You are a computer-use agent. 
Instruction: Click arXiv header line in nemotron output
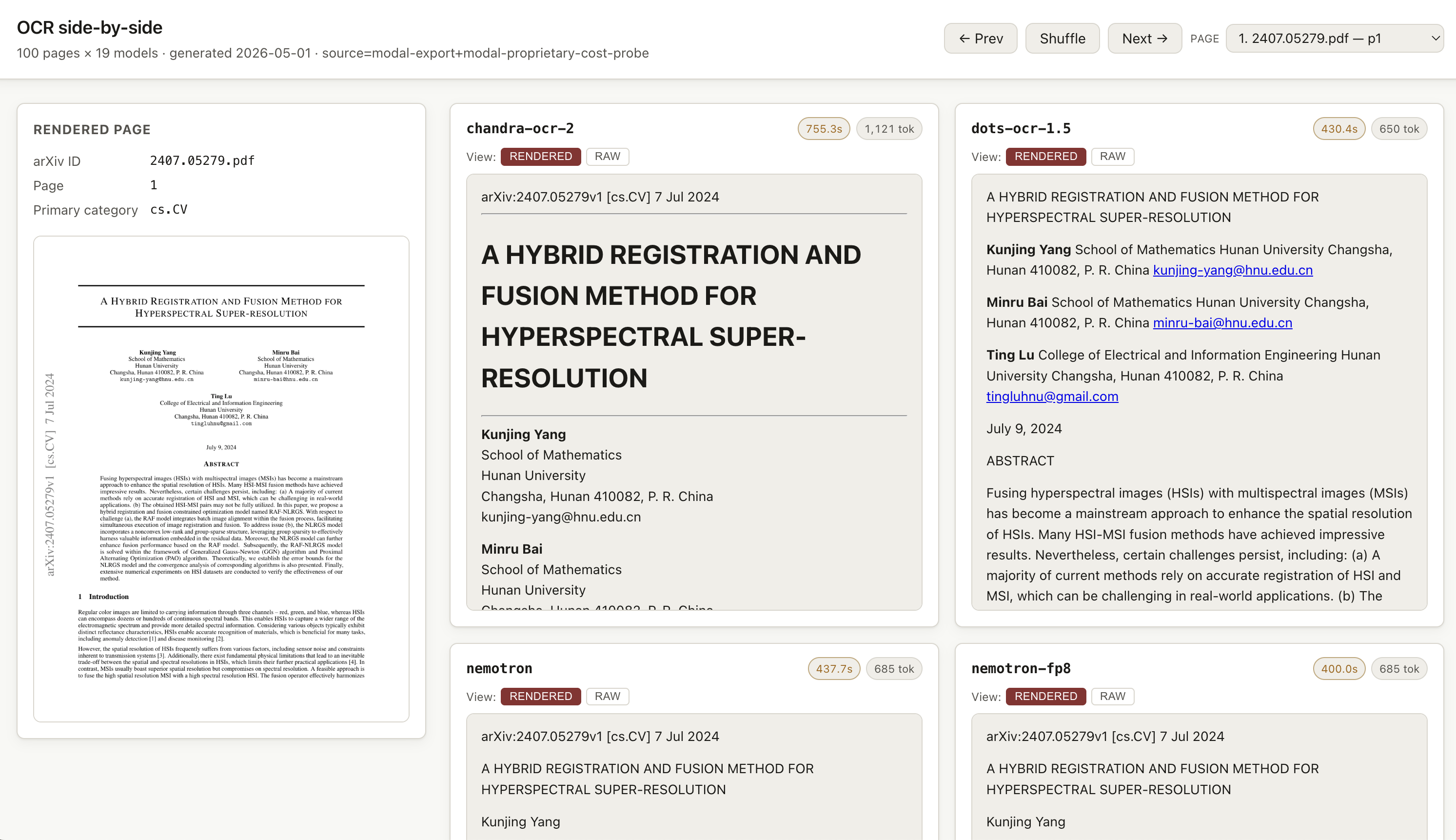tap(600, 736)
